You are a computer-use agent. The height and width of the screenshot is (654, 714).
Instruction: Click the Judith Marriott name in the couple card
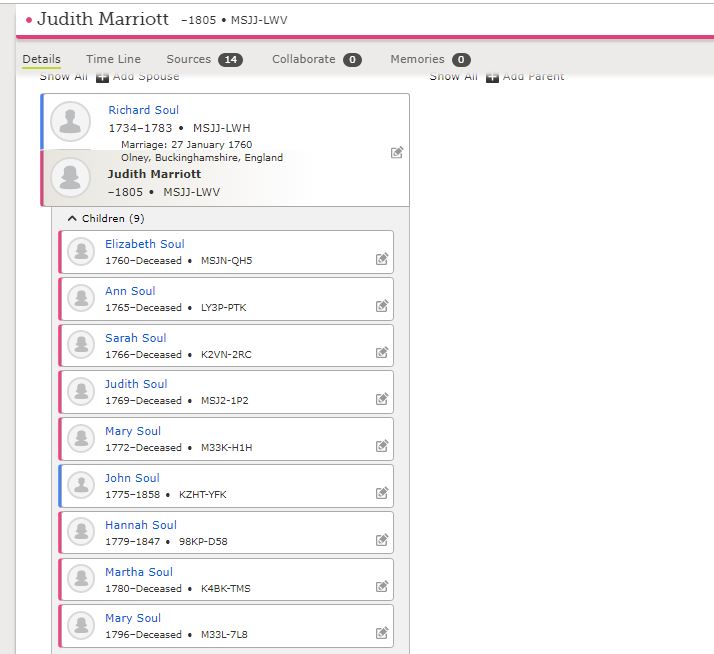click(x=154, y=174)
